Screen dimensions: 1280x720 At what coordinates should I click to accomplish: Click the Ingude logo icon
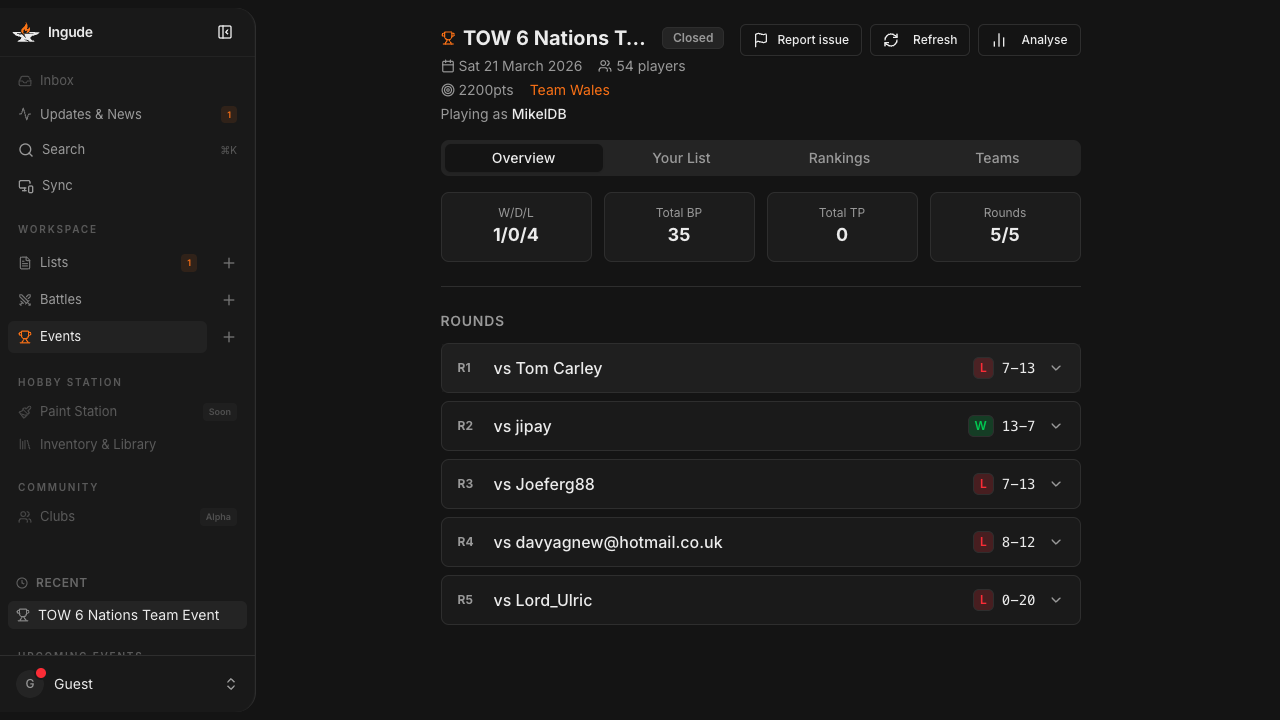coord(25,32)
